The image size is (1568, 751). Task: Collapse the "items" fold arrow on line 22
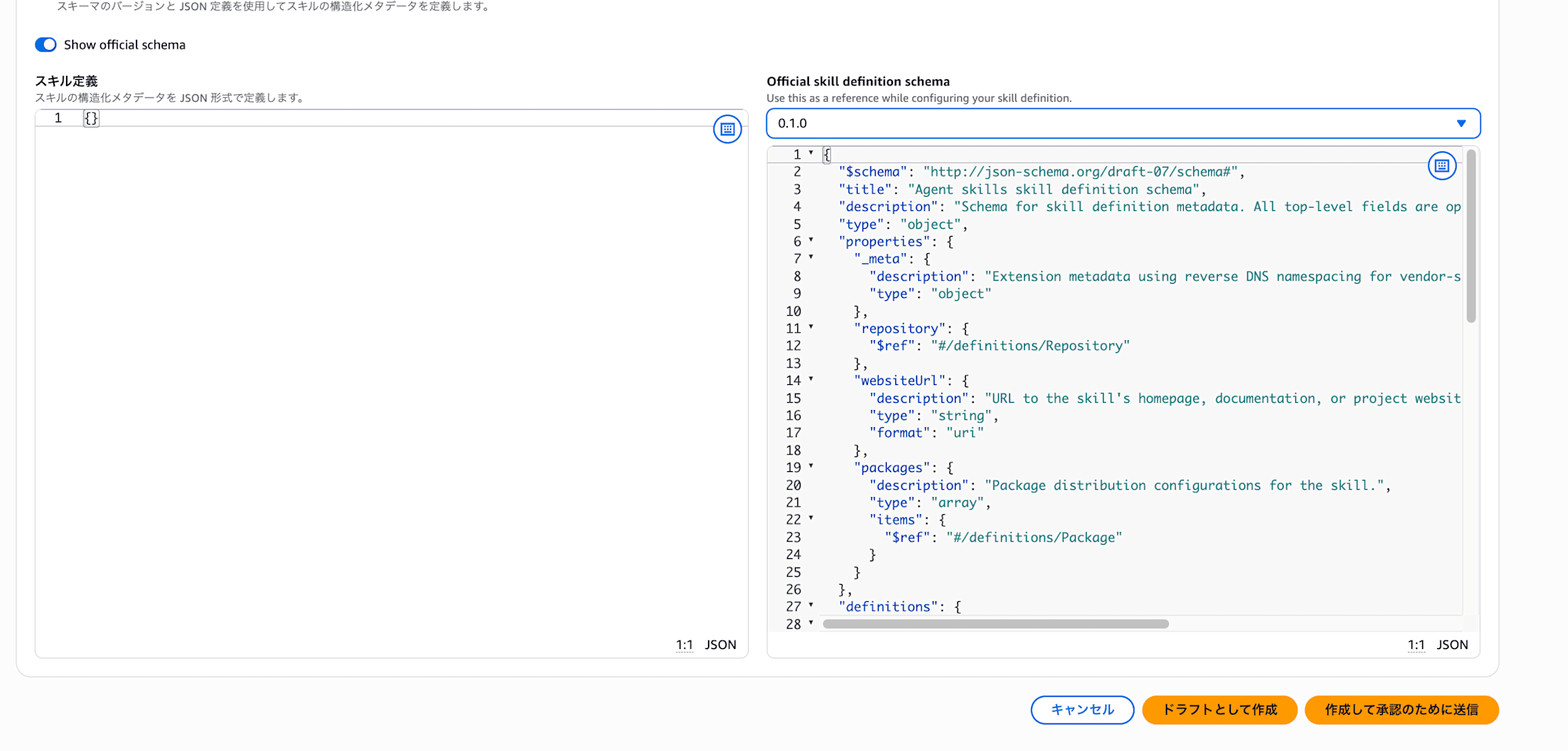[x=811, y=519]
